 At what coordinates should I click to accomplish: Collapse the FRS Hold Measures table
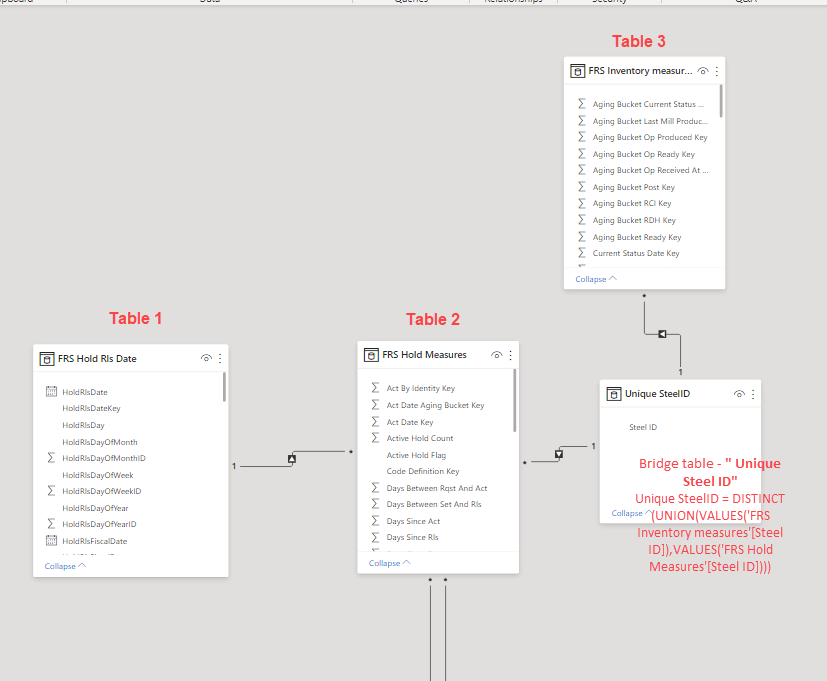[x=390, y=563]
